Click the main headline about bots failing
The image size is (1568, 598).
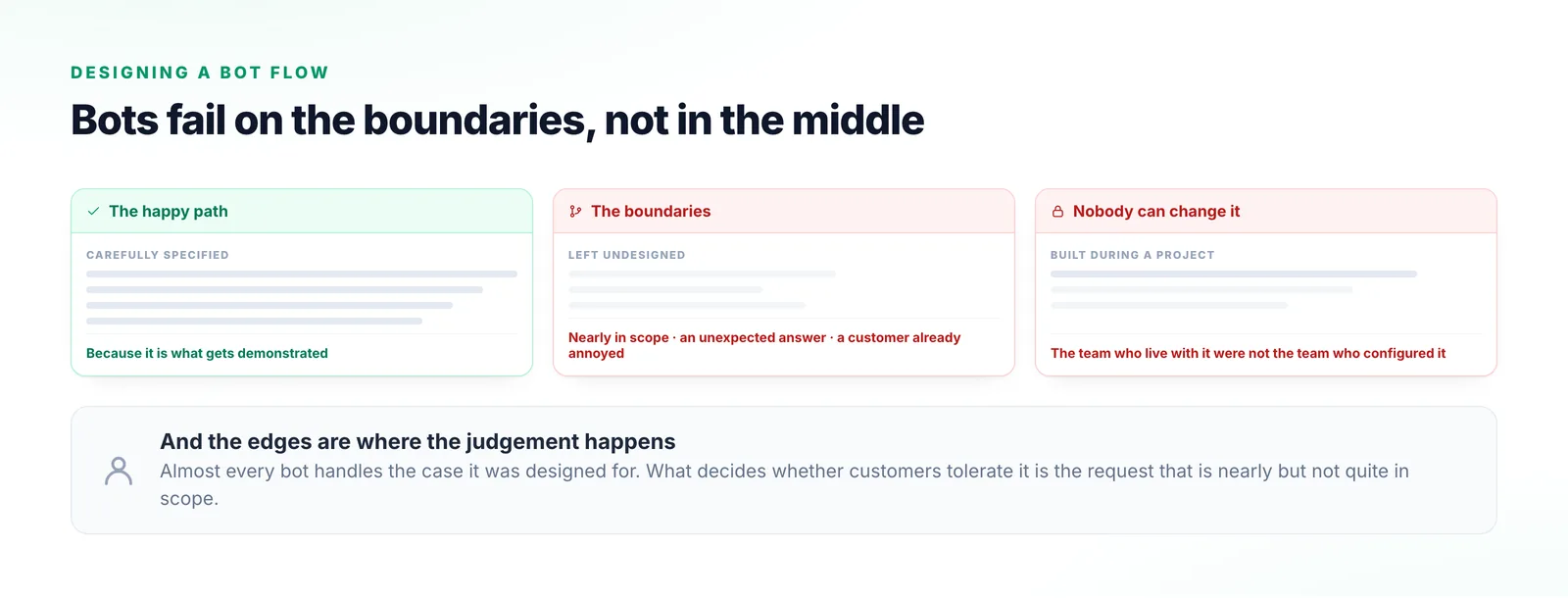tap(497, 121)
